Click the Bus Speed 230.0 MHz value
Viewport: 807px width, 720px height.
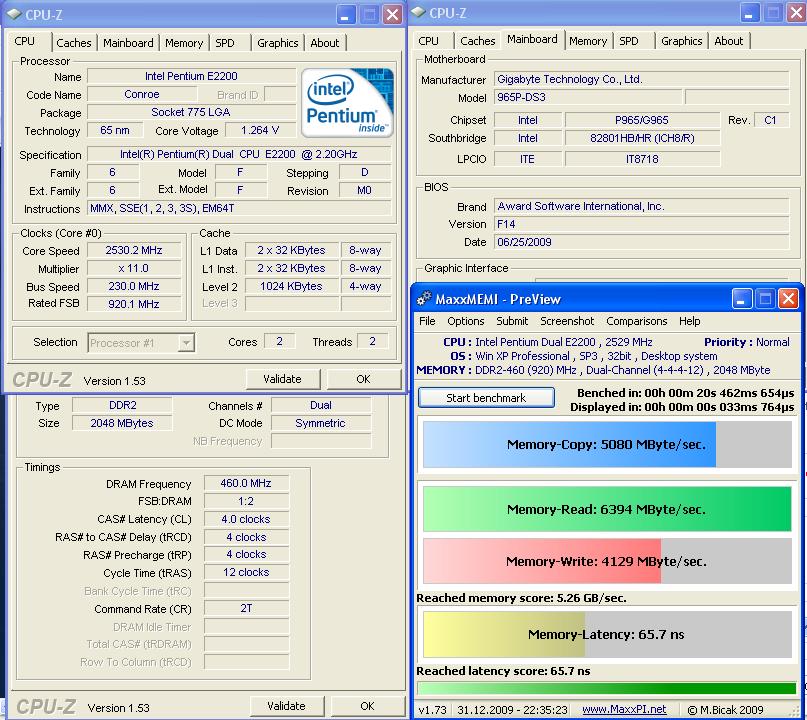pos(134,287)
